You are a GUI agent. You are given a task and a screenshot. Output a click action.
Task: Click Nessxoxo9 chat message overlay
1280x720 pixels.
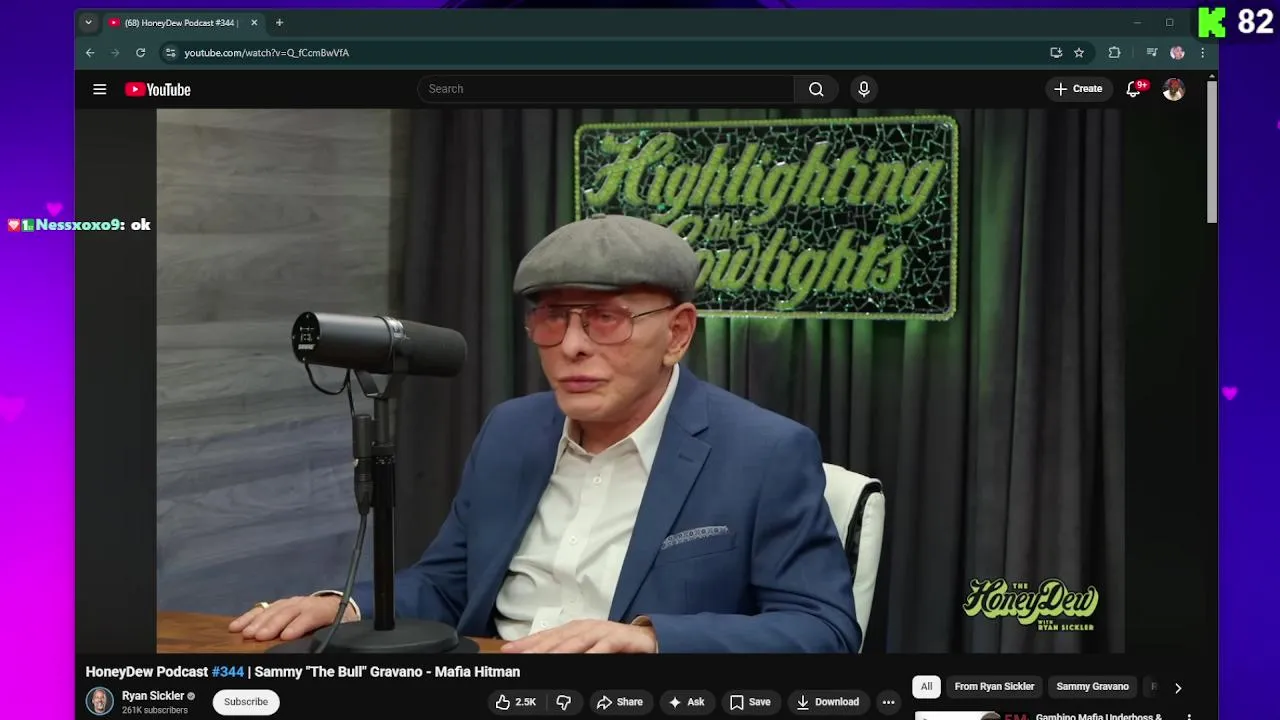click(x=79, y=225)
